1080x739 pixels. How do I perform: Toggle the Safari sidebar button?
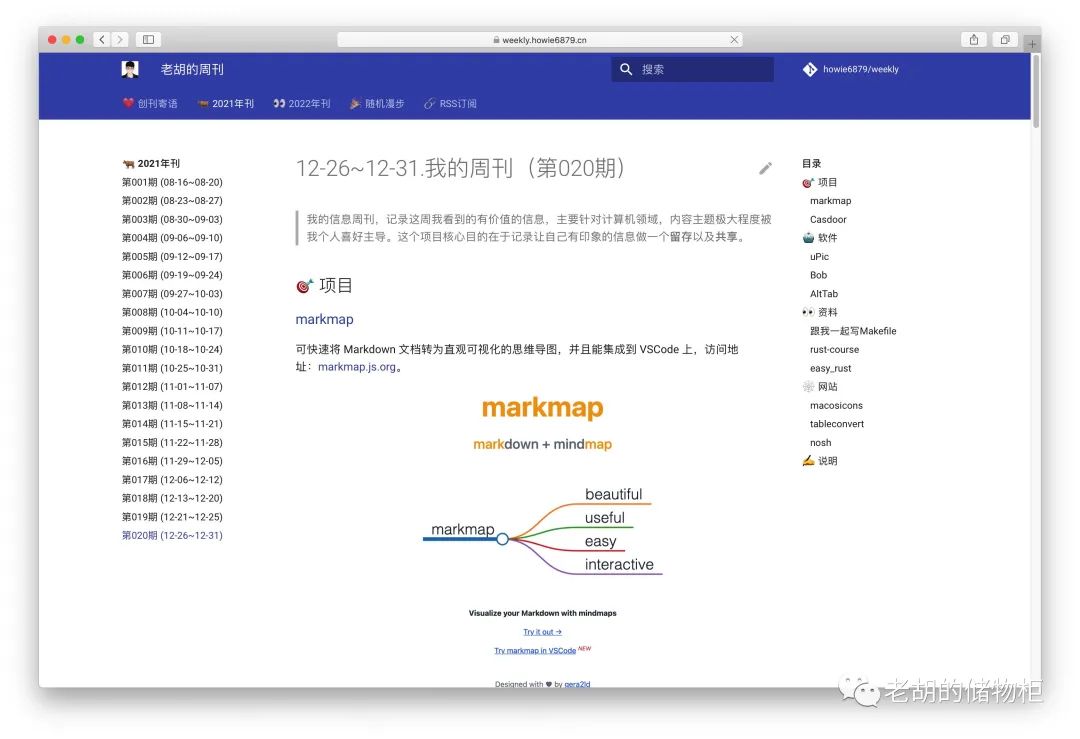click(148, 39)
